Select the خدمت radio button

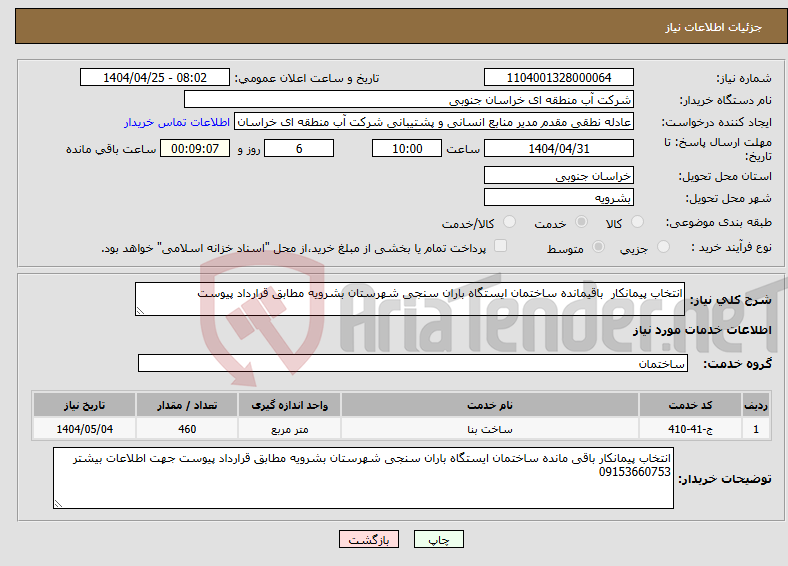(581, 222)
